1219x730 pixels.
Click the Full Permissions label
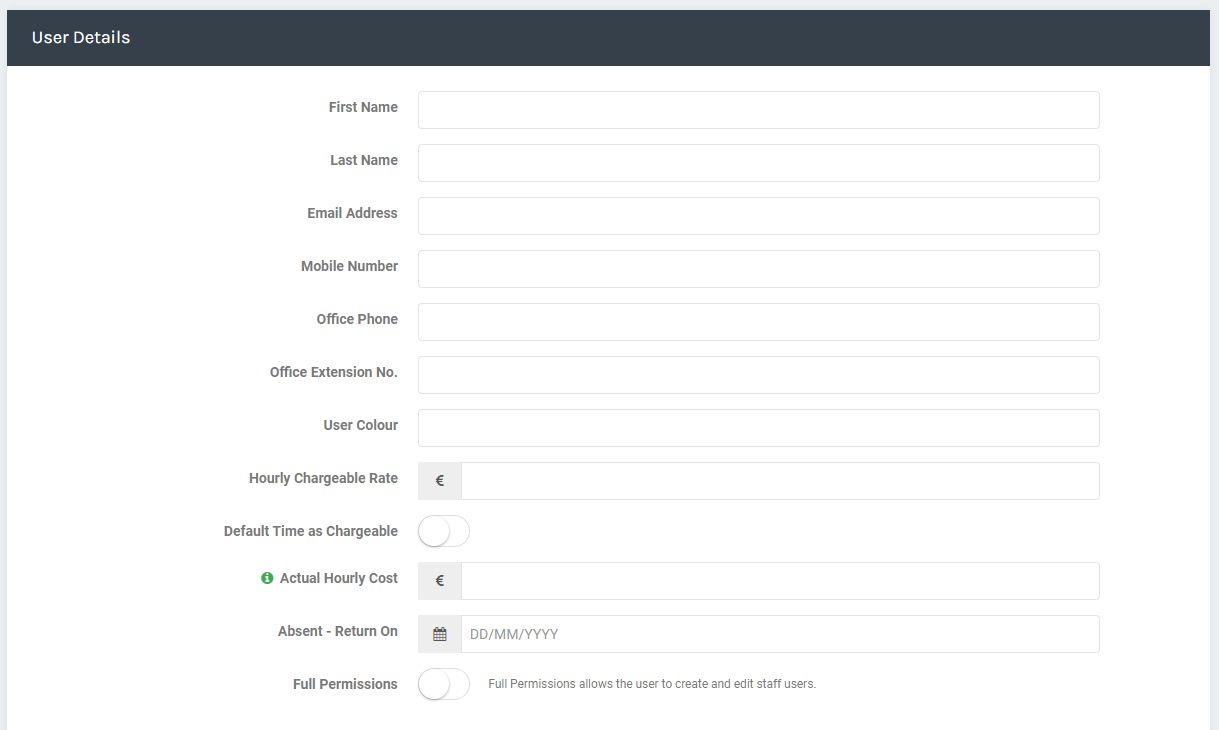pyautogui.click(x=345, y=684)
